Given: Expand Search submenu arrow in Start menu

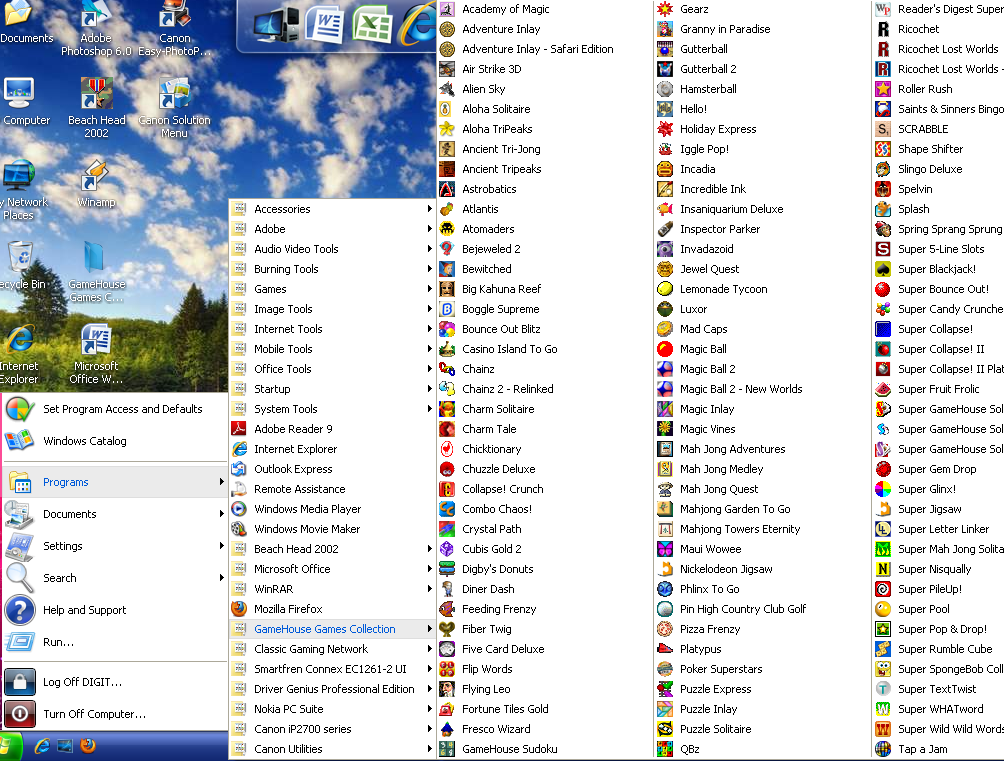Looking at the screenshot, I should [x=222, y=578].
